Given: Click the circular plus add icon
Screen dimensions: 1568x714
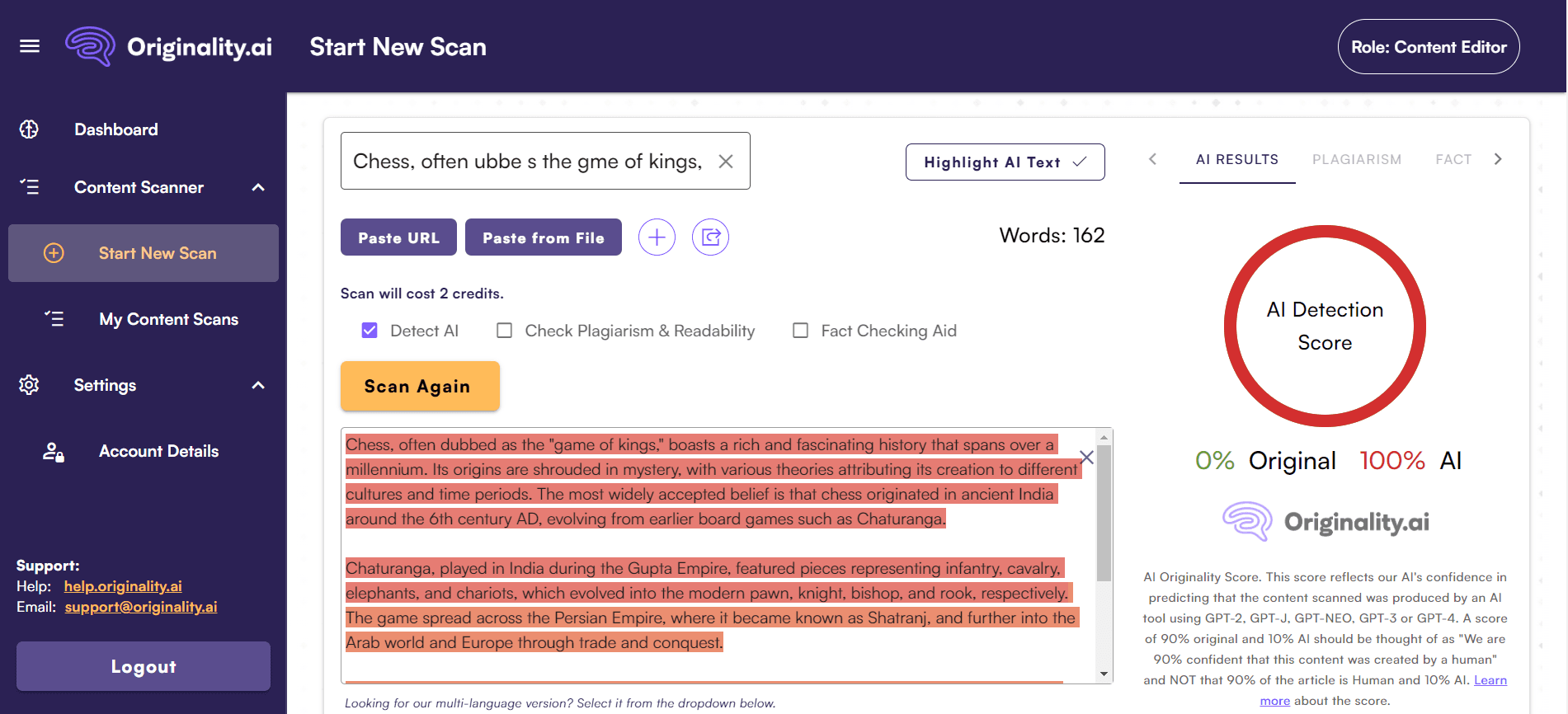Looking at the screenshot, I should (657, 237).
